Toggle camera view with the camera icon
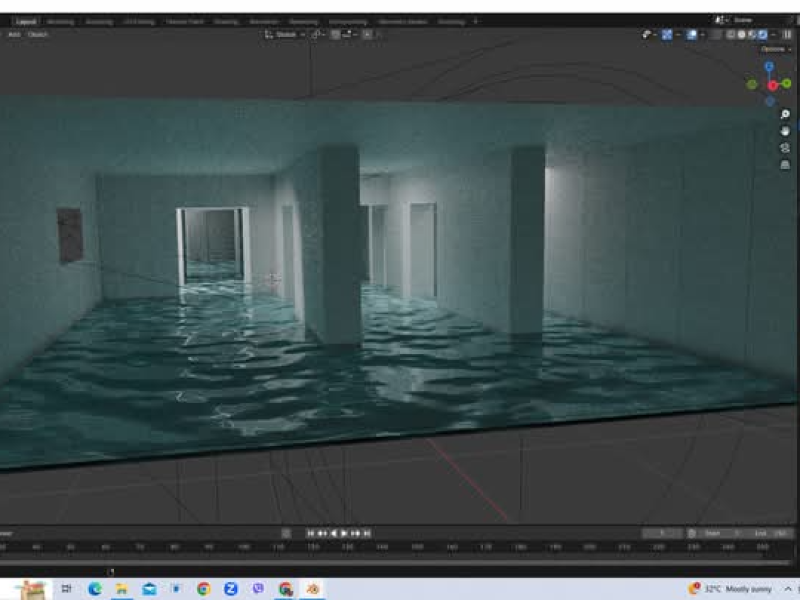The width and height of the screenshot is (800, 600). tap(785, 147)
